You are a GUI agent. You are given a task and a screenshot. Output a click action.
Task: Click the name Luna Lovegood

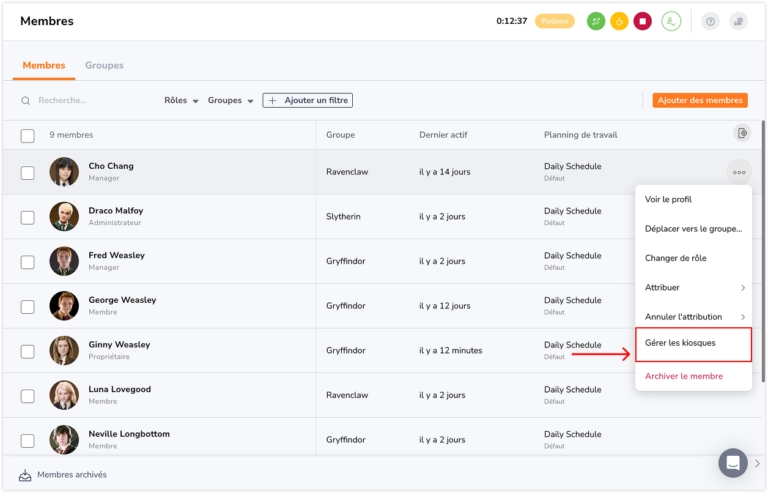(x=120, y=389)
